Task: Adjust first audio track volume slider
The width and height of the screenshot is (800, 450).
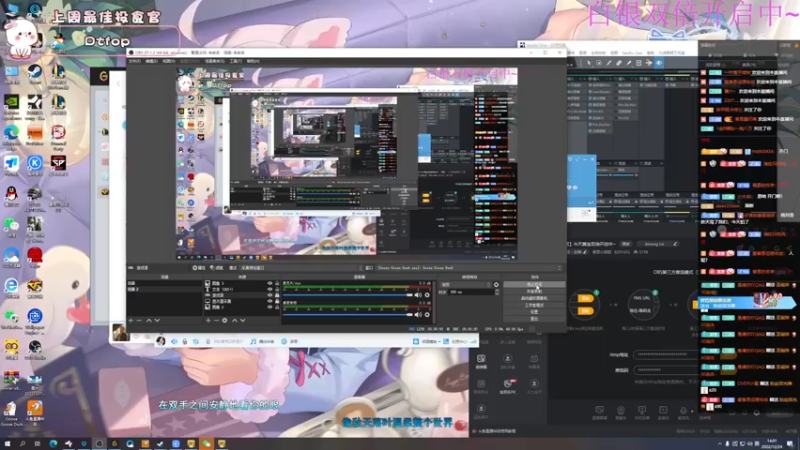Action: pyautogui.click(x=347, y=295)
